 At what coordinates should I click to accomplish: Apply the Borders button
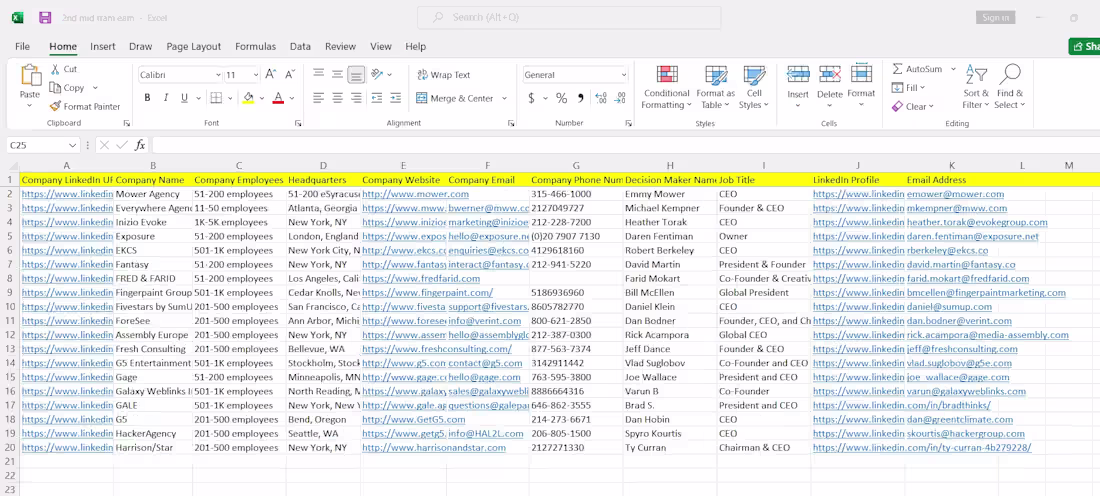217,98
